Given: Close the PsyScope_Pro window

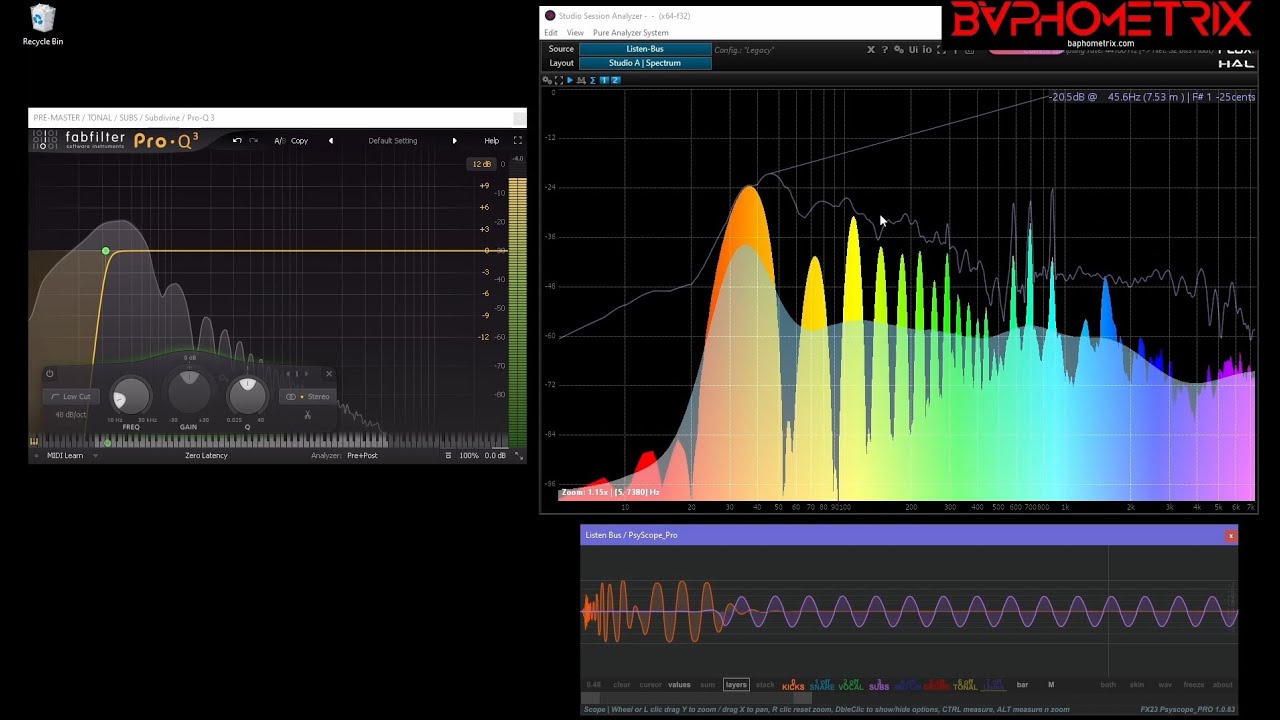Looking at the screenshot, I should [x=1231, y=536].
